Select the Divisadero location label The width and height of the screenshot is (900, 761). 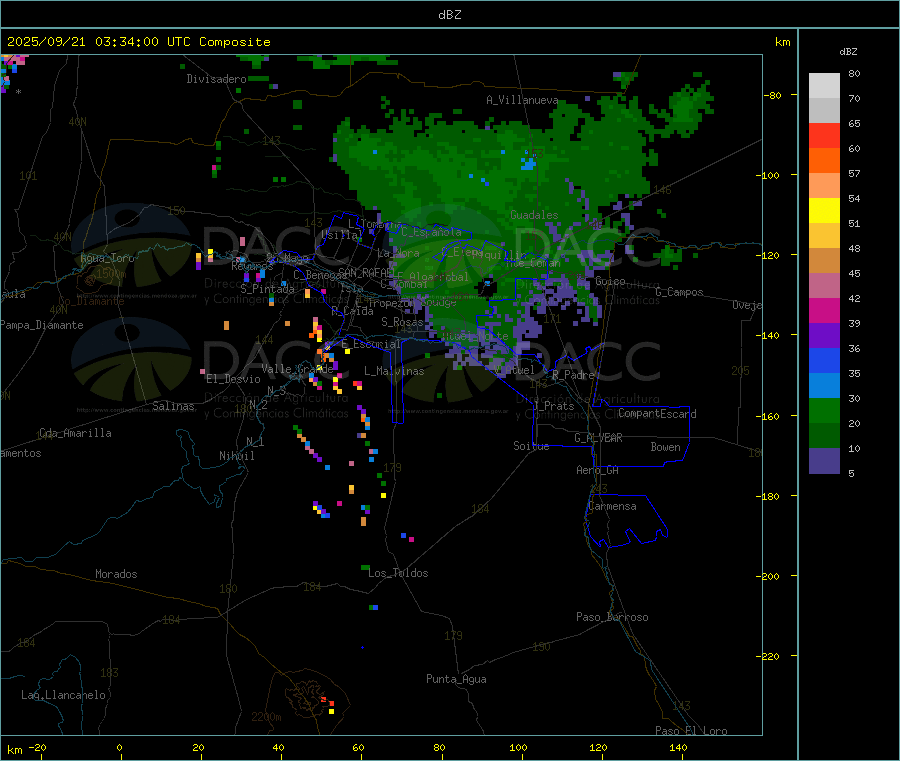pos(216,79)
